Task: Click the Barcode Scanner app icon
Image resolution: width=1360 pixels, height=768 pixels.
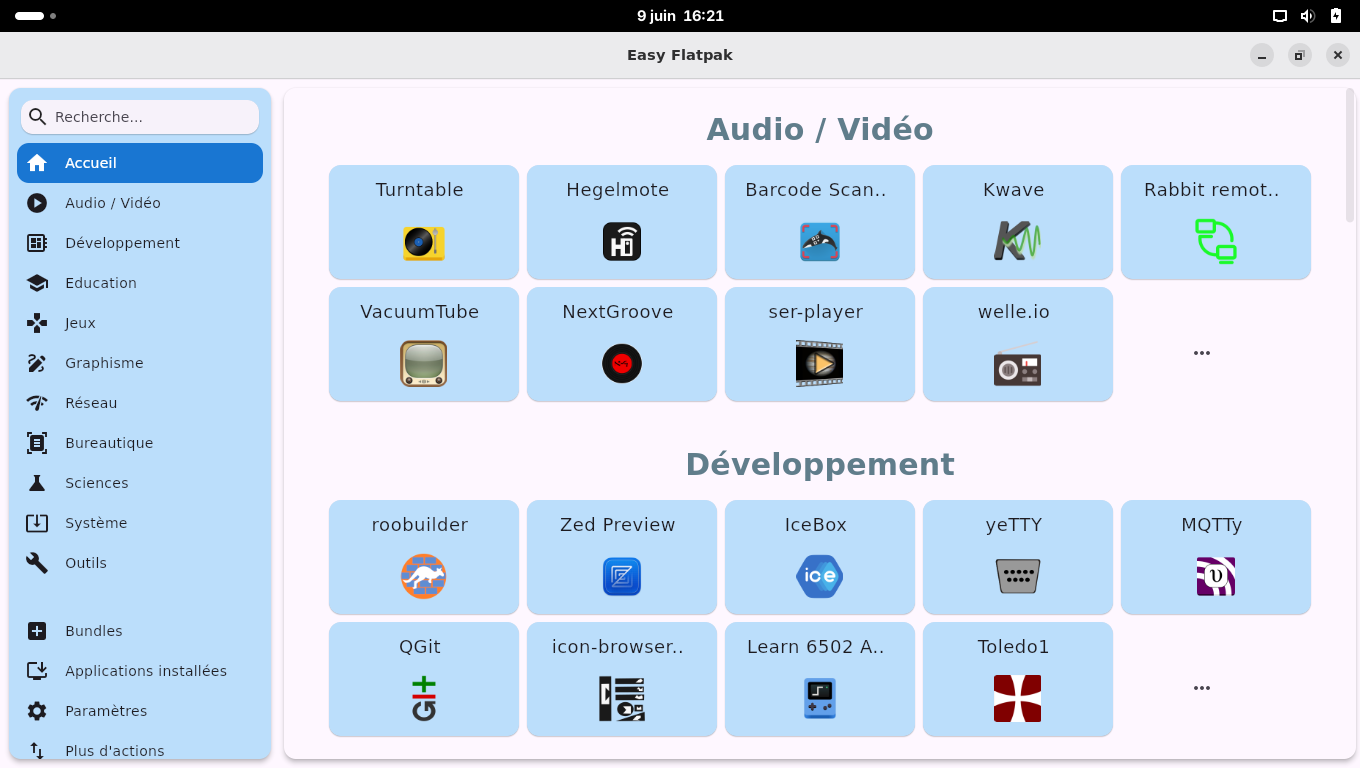Action: pos(820,242)
